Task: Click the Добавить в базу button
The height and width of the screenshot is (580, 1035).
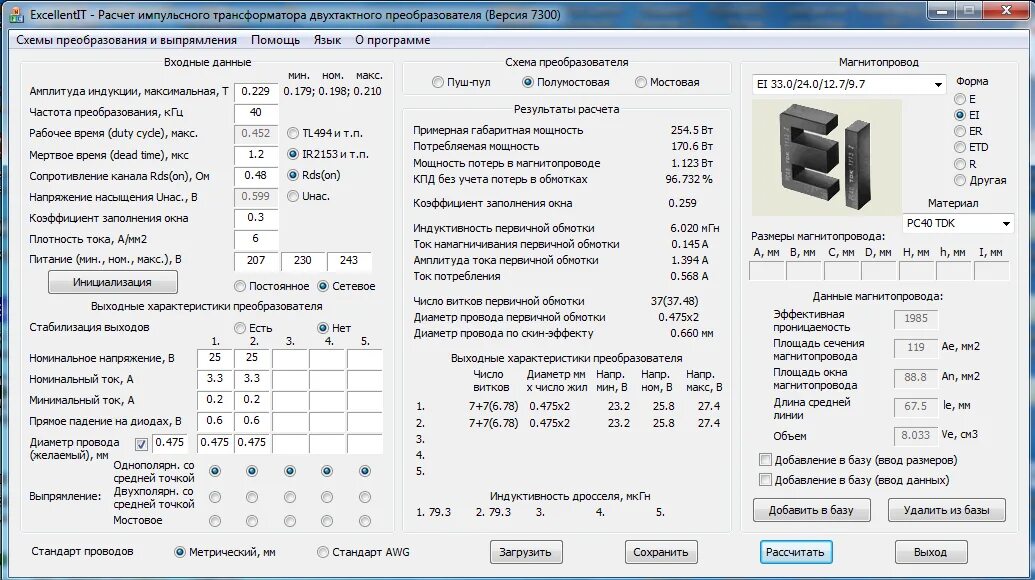Action: [x=811, y=510]
